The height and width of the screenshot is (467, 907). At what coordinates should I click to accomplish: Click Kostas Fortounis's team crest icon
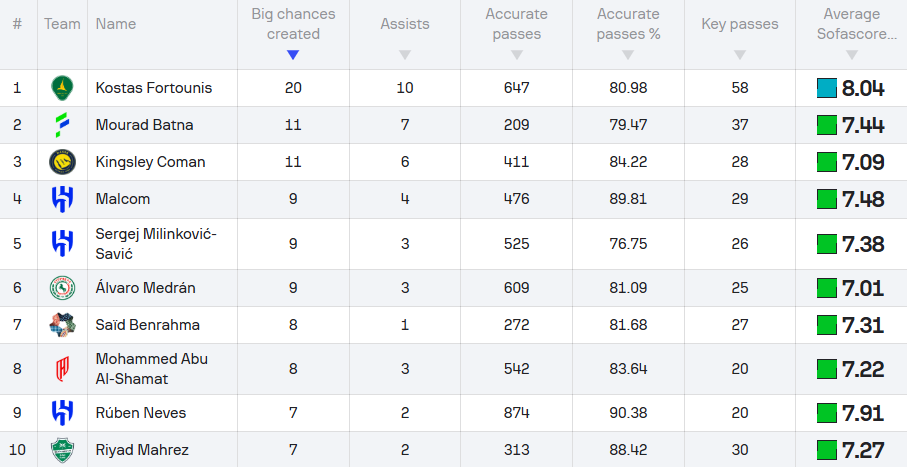click(x=62, y=88)
